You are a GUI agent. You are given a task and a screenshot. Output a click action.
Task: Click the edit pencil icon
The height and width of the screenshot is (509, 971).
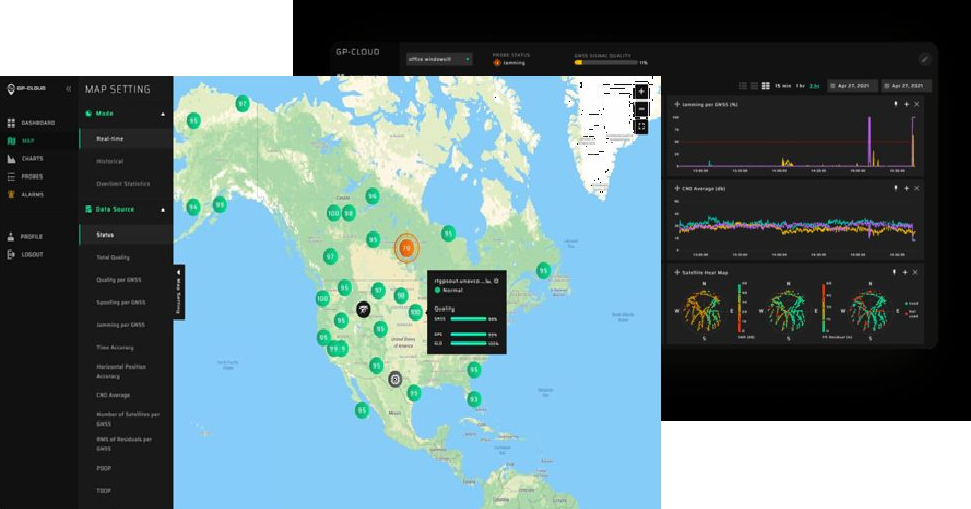[x=924, y=59]
